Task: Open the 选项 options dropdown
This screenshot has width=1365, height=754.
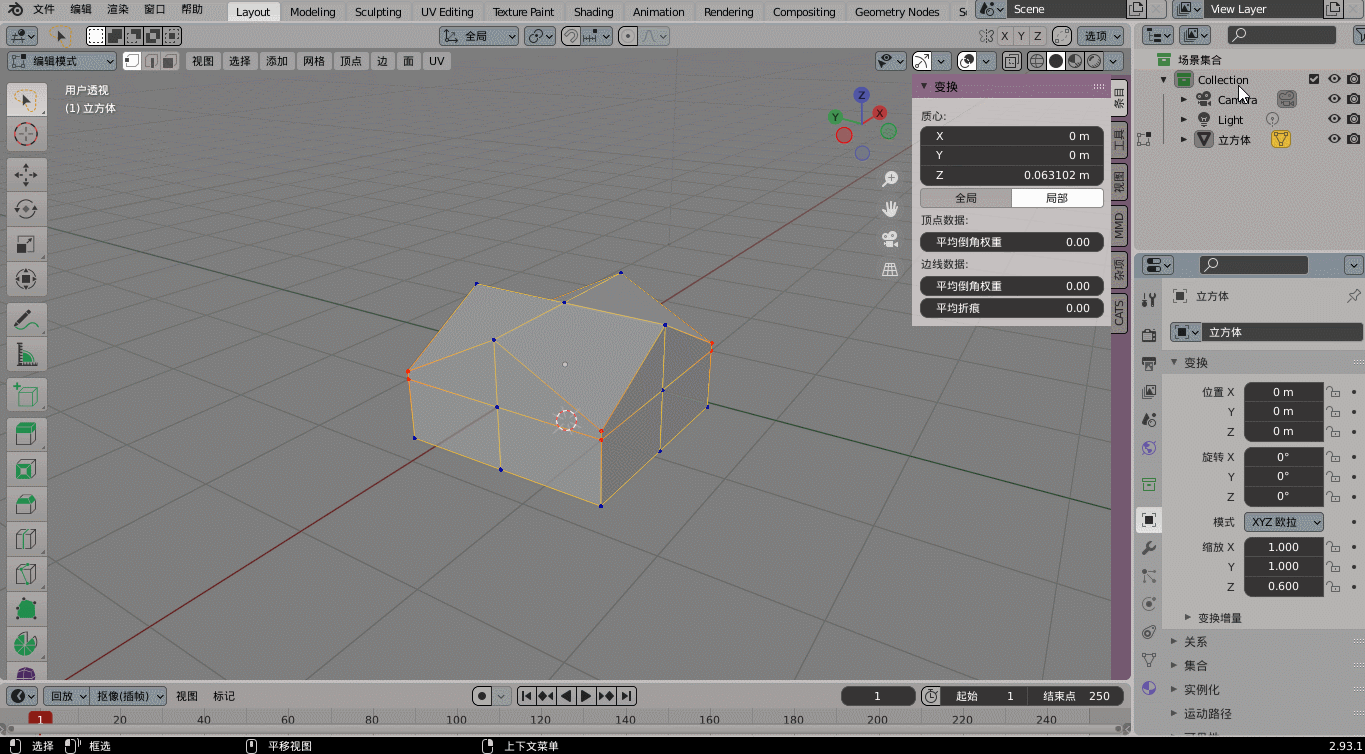Action: (1103, 36)
